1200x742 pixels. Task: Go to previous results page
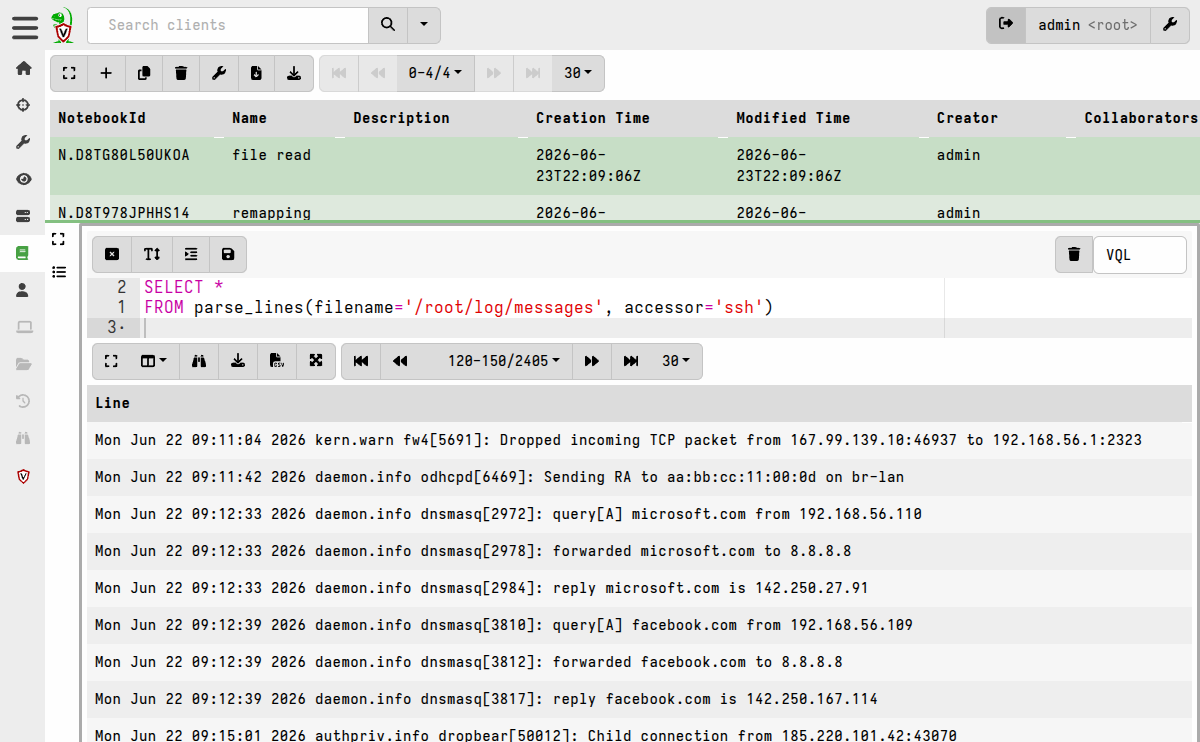[400, 361]
